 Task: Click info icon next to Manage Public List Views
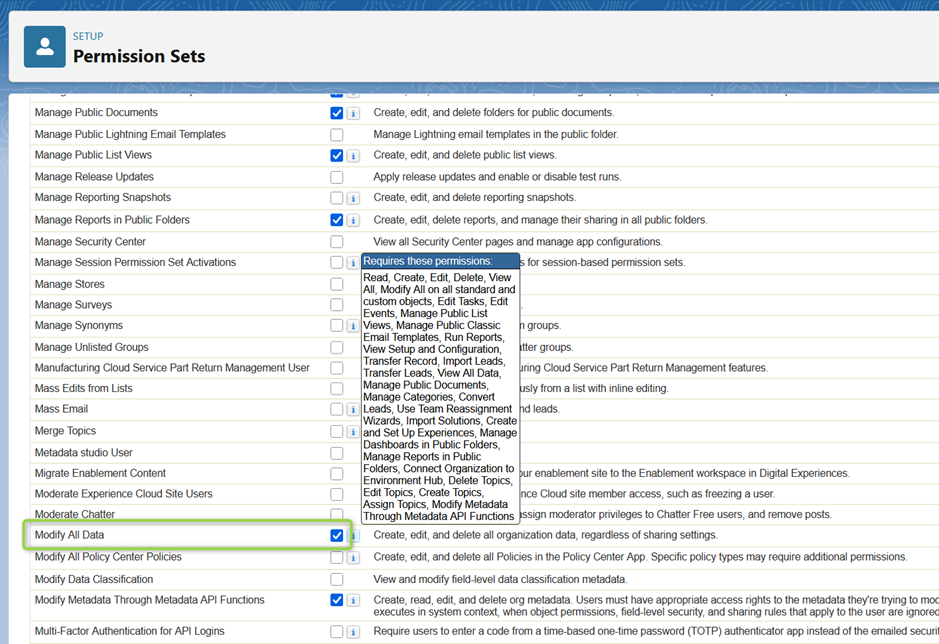pos(353,156)
